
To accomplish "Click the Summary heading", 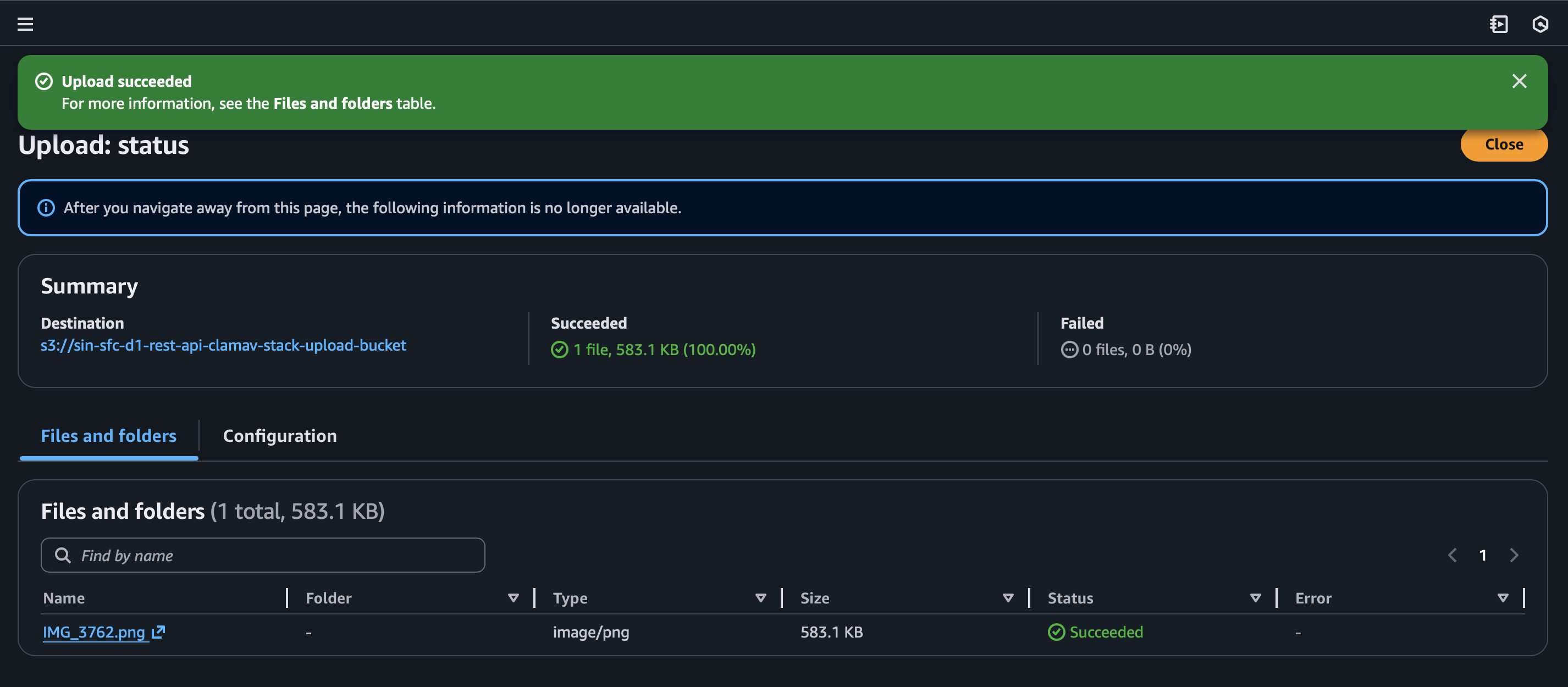I will click(90, 286).
